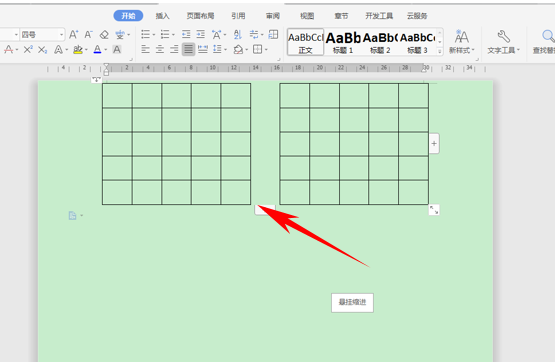Open the paragraph dialog launcher
The image size is (555, 362).
coord(279,59)
